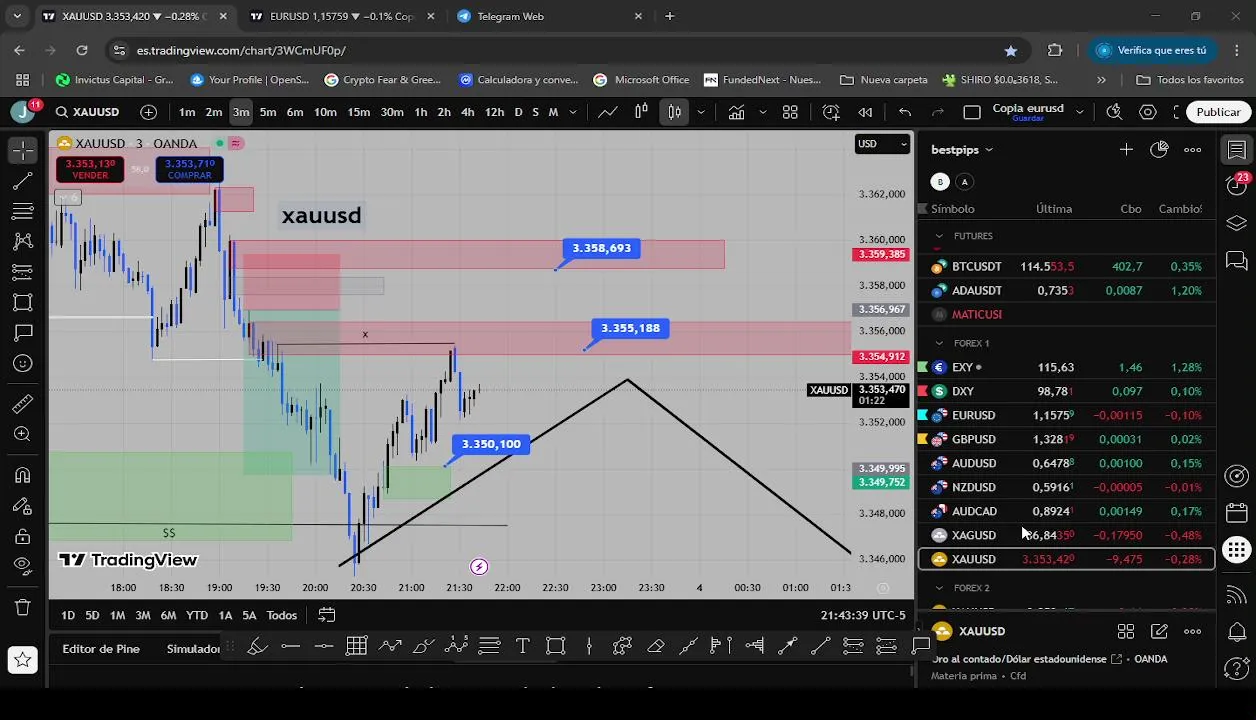Open the watchlist more options menu
Image resolution: width=1256 pixels, height=720 pixels.
[x=1193, y=150]
